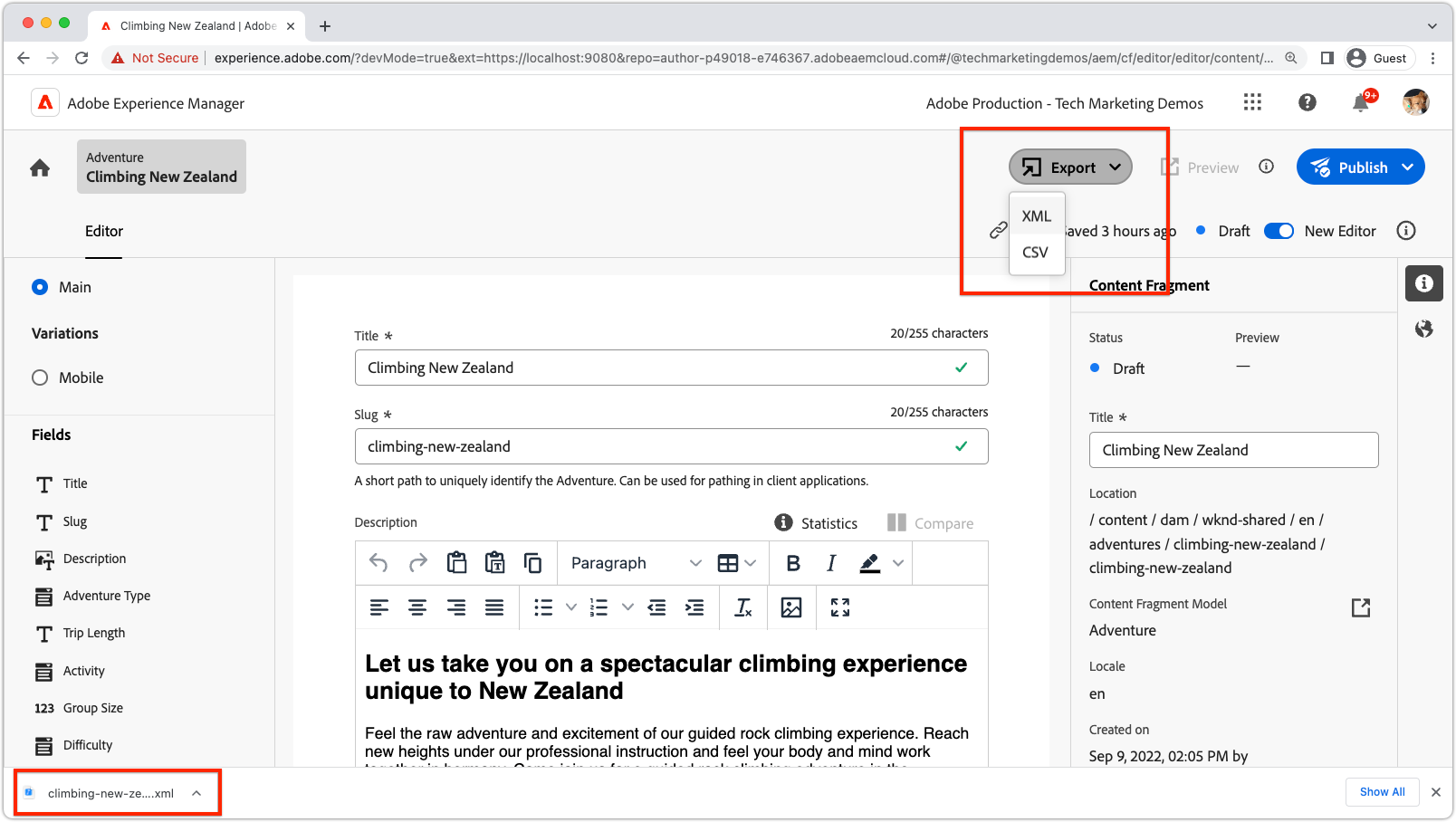1456x822 pixels.
Task: Apply Bold formatting
Action: pos(793,563)
